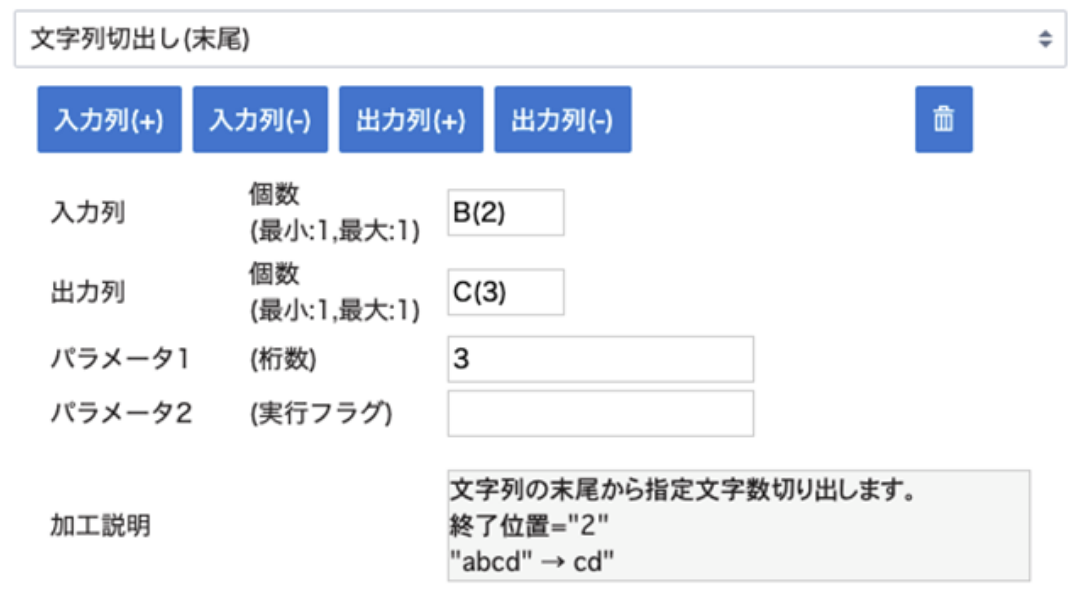Select the B(2) input column field
The image size is (1076, 602).
pos(506,213)
